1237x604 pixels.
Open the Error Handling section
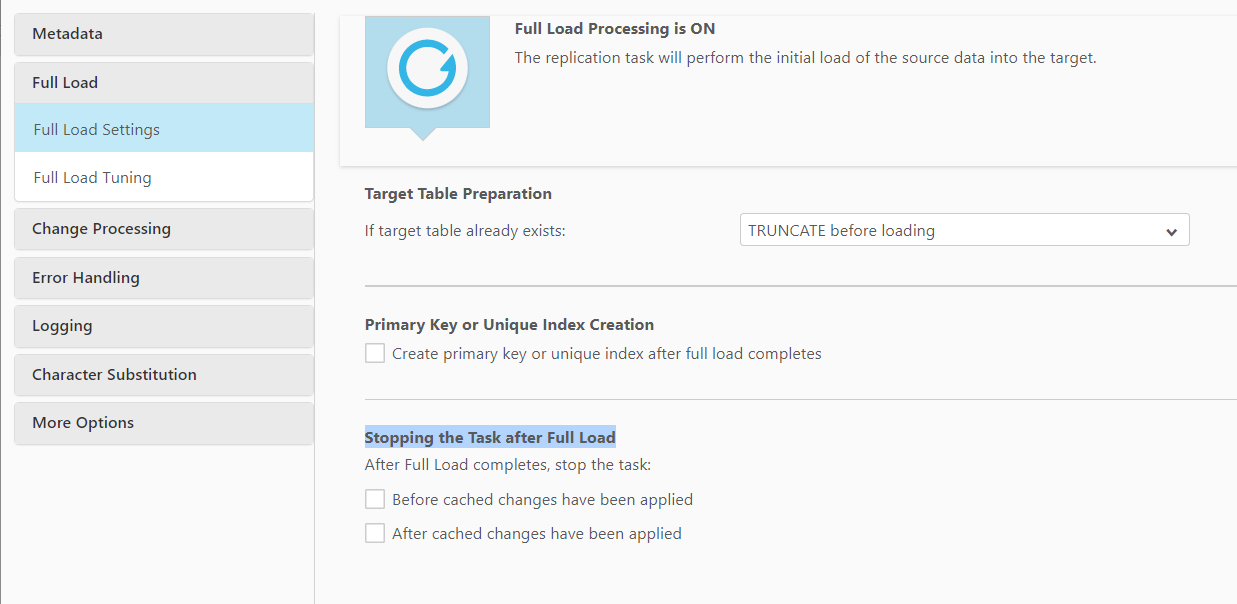click(x=164, y=278)
